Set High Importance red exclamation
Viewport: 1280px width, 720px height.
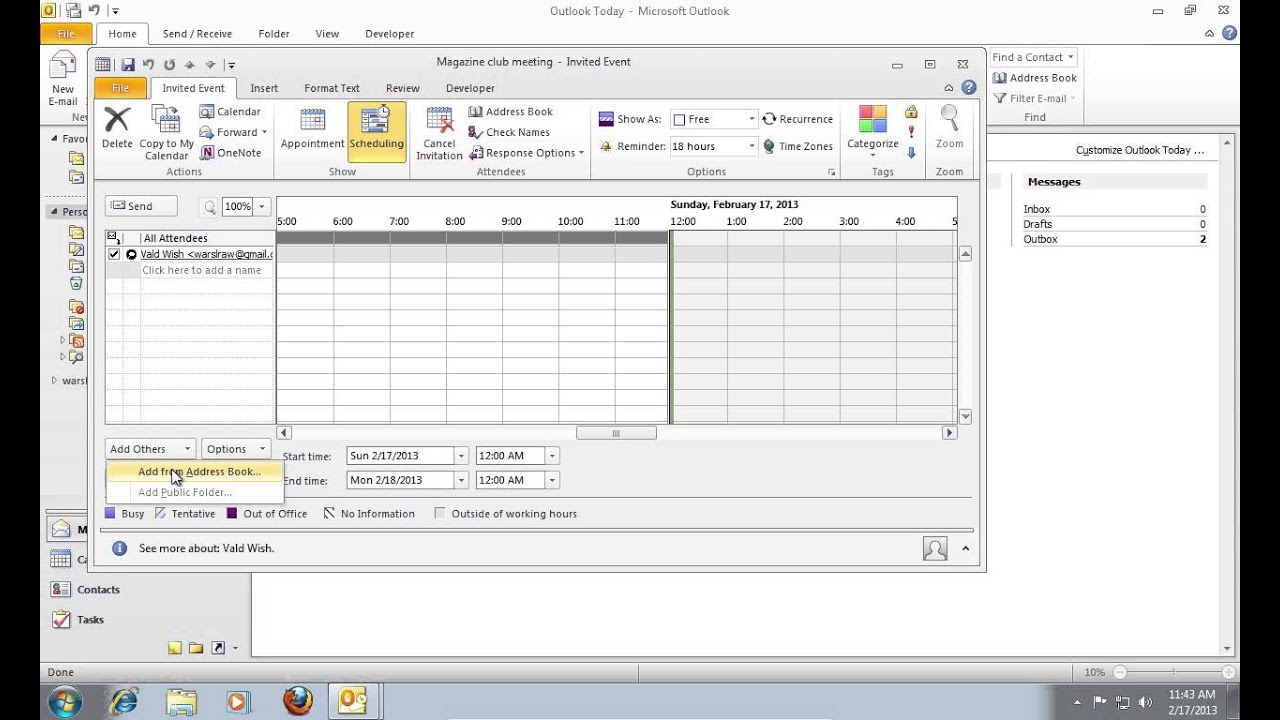point(911,132)
